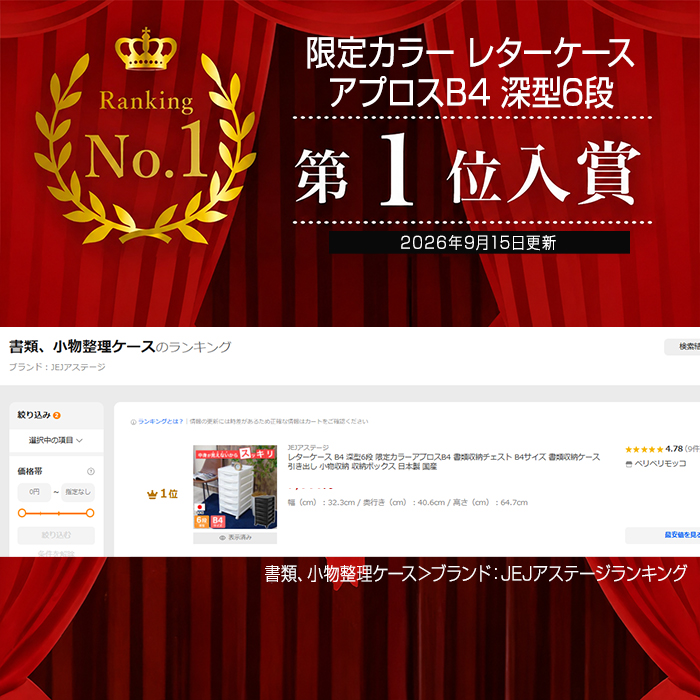Viewport: 700px width, 700px height.
Task: Grab the right handle of the price slider
Action: (90, 513)
